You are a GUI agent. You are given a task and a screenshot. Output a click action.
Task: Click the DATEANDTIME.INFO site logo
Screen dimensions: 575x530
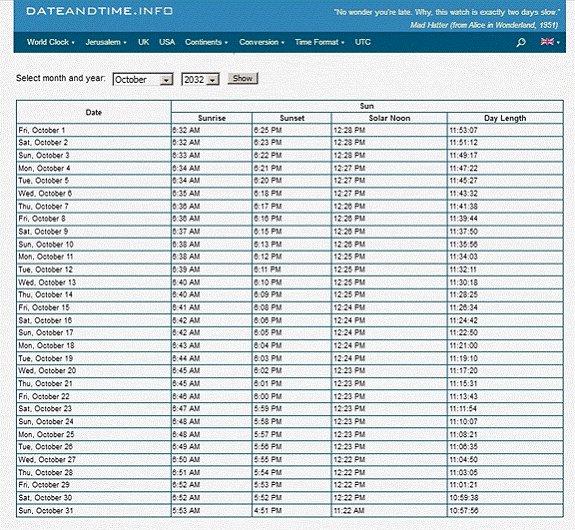(x=99, y=11)
